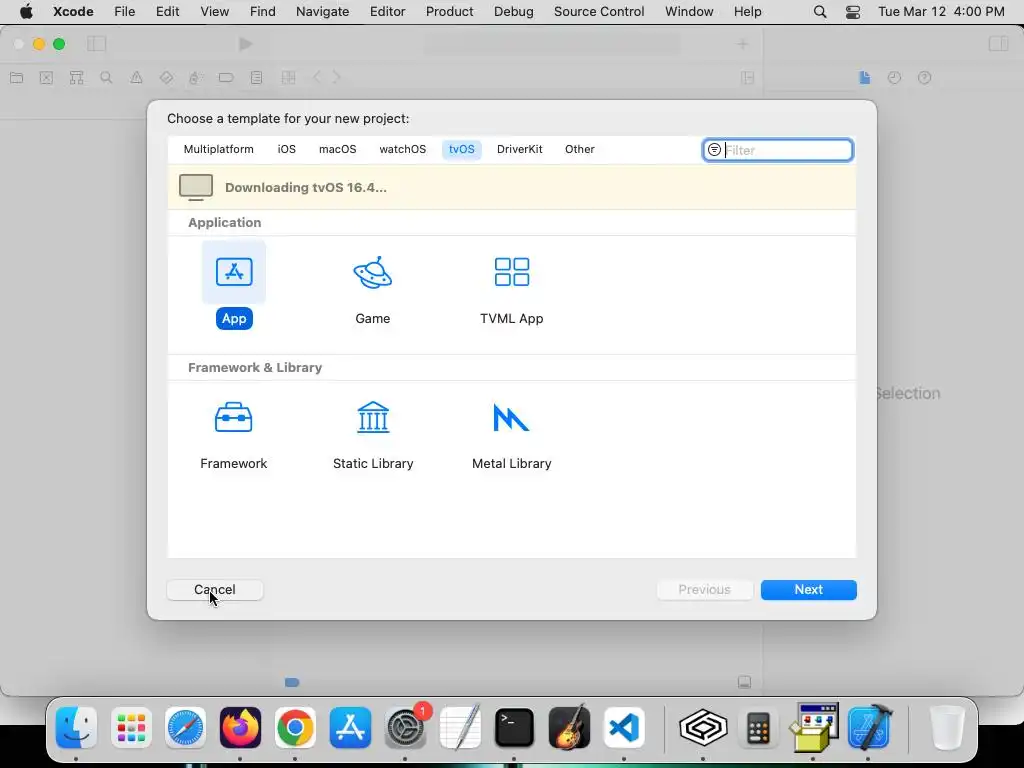This screenshot has width=1024, height=768.
Task: Open Finder from the Dock
Action: [x=76, y=728]
